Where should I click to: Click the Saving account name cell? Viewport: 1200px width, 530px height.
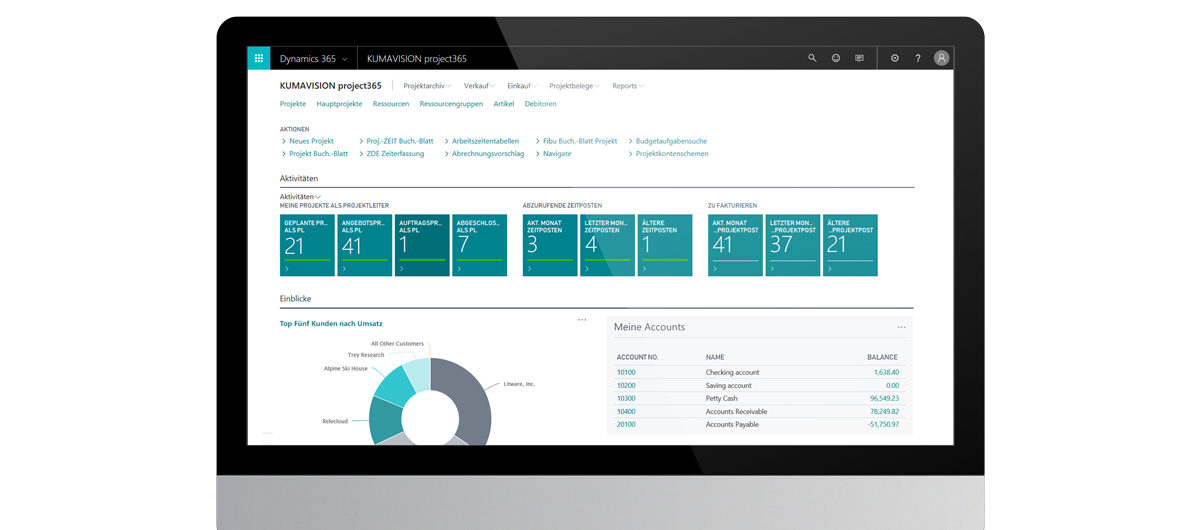tap(728, 385)
